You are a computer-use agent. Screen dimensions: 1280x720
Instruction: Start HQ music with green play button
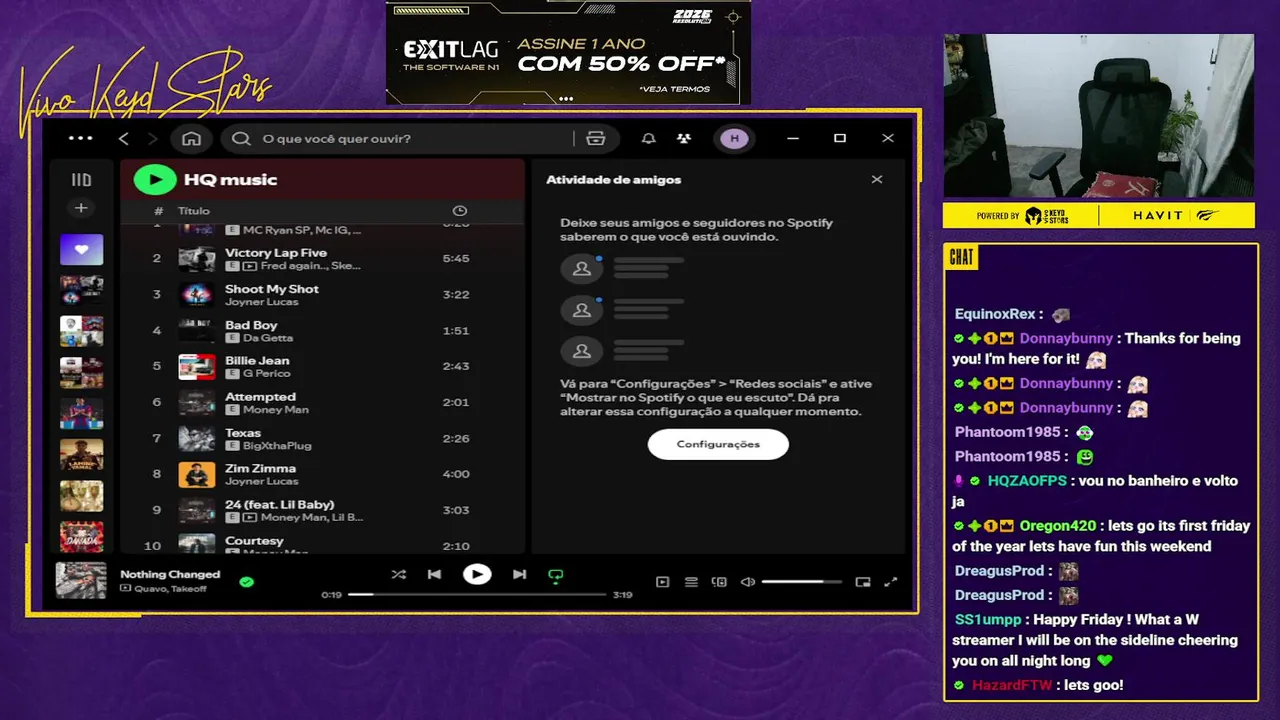(154, 179)
